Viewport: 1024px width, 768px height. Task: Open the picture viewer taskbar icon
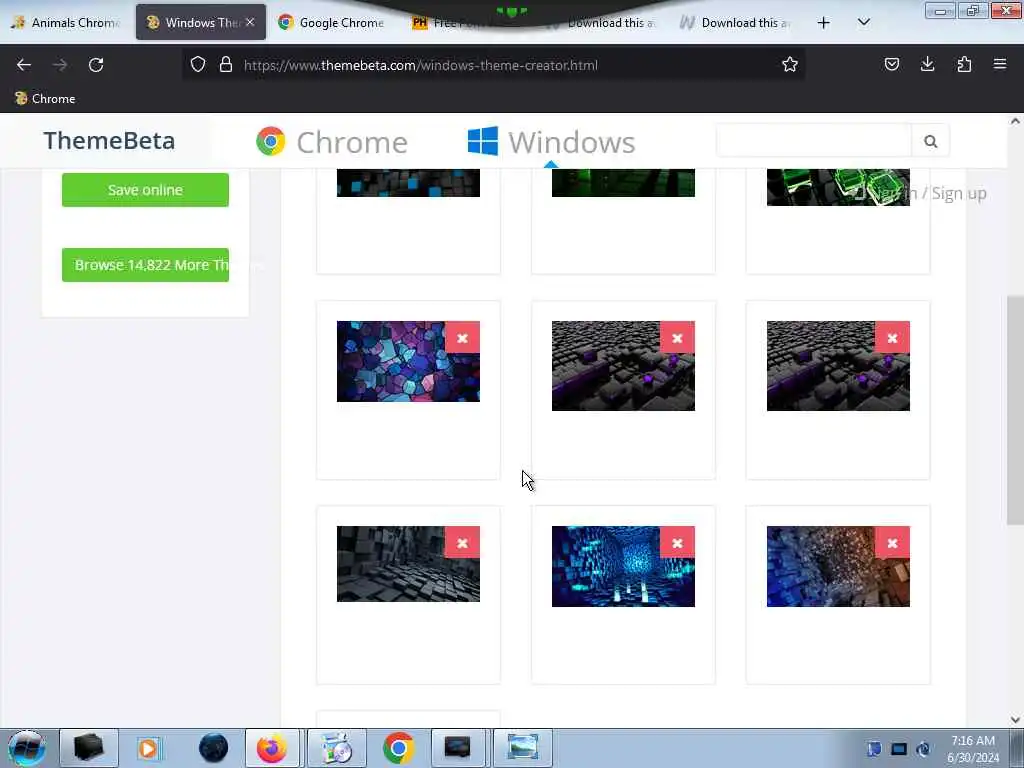[523, 748]
